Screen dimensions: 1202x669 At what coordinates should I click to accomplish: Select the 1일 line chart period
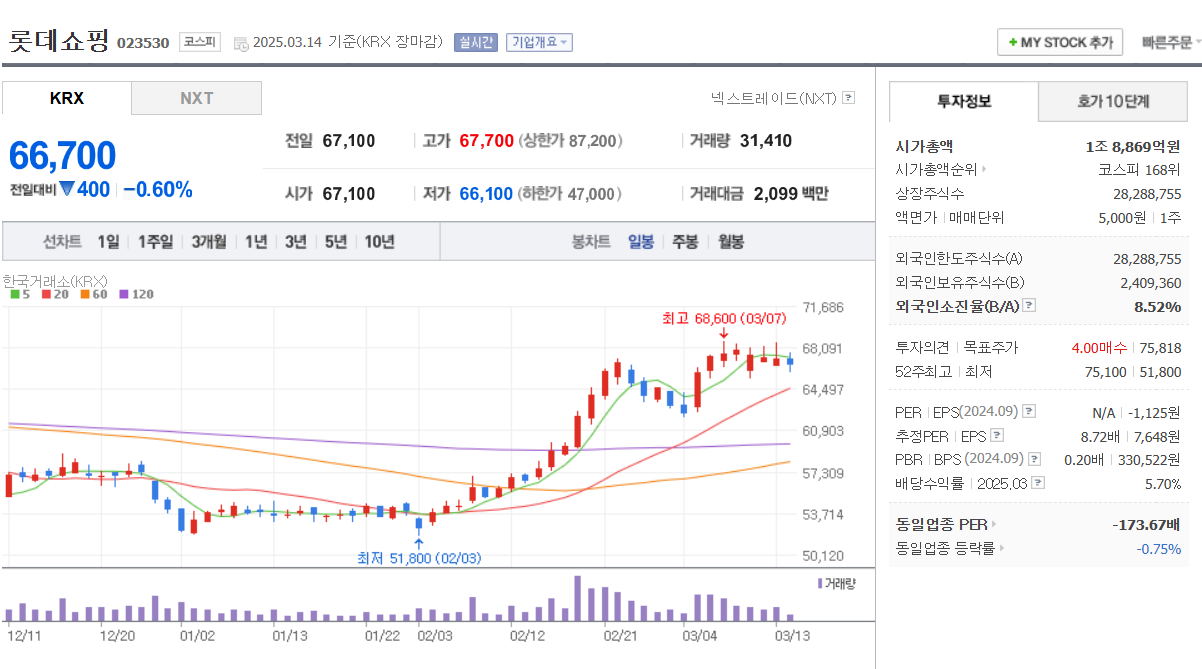pyautogui.click(x=108, y=242)
